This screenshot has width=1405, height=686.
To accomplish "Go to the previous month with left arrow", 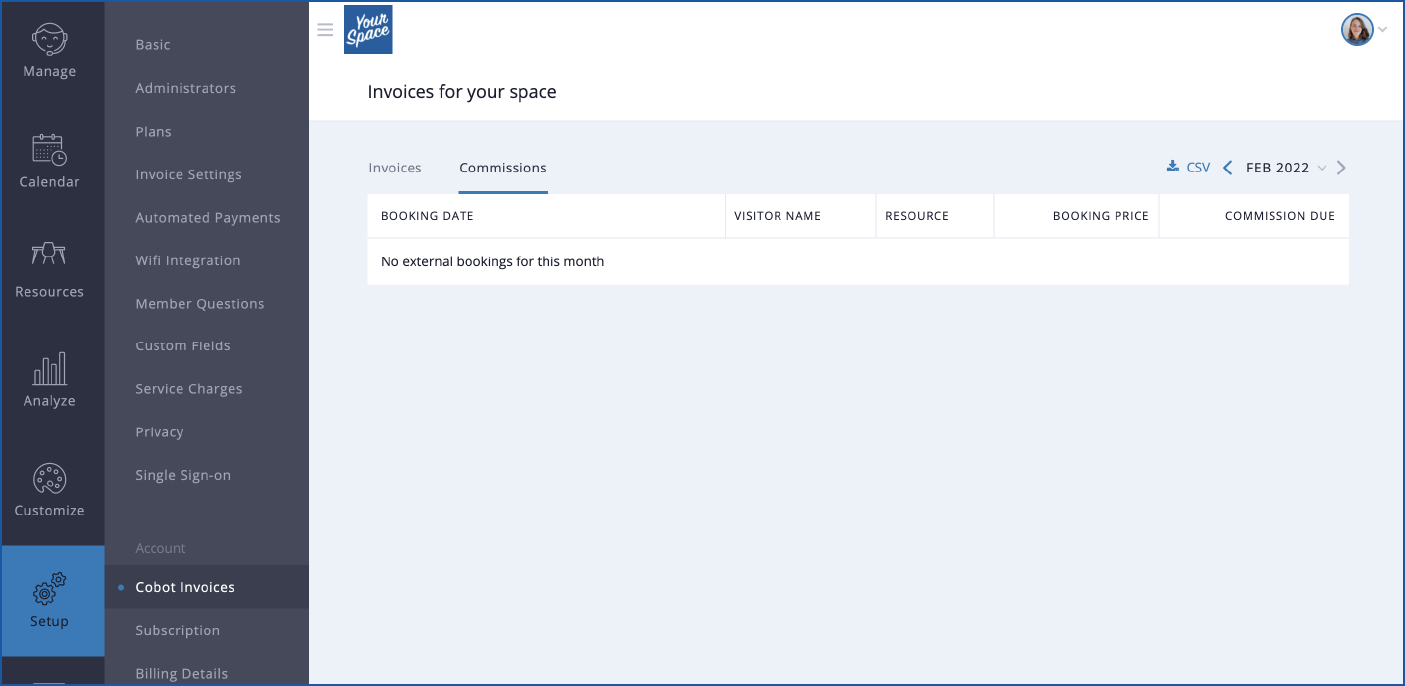I will click(x=1227, y=167).
